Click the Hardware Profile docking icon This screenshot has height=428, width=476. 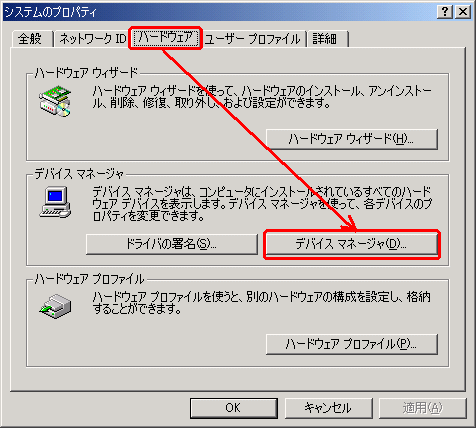[55, 306]
